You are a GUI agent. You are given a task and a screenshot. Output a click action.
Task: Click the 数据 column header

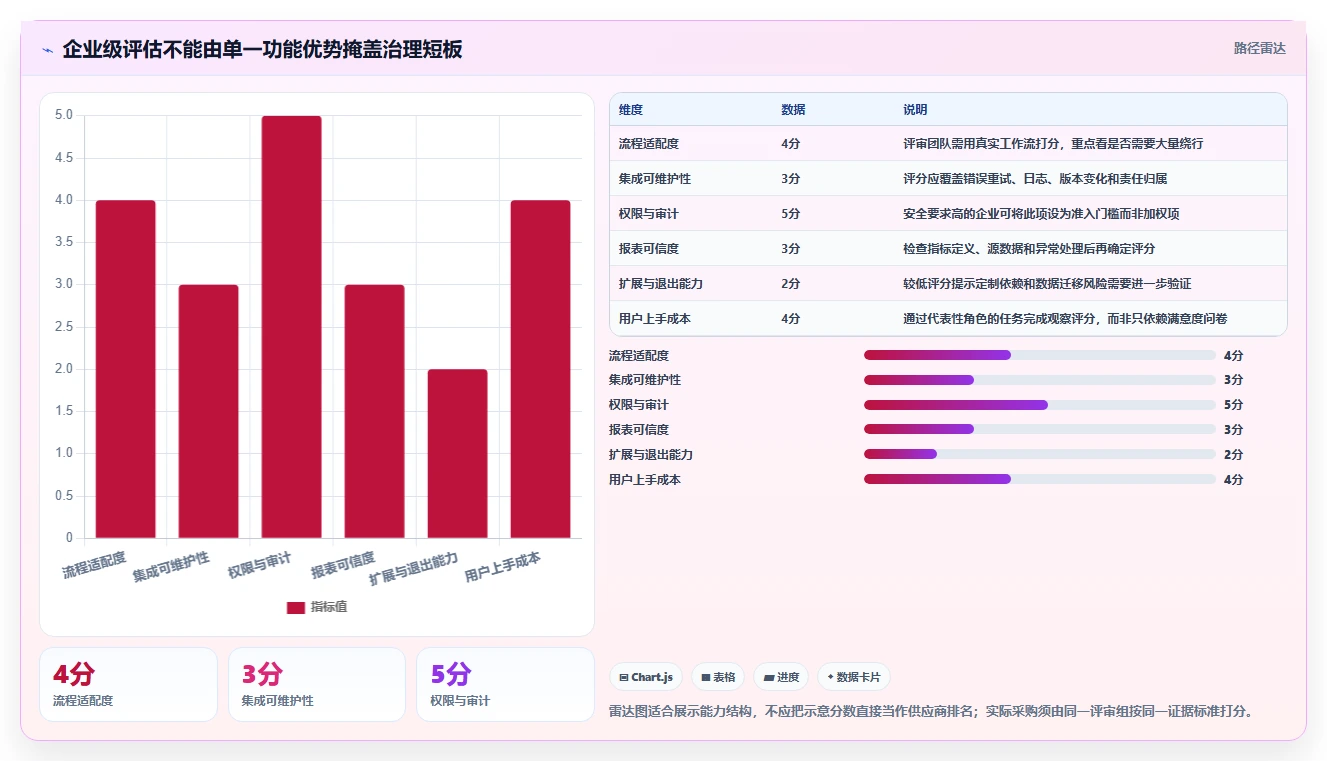[793, 109]
